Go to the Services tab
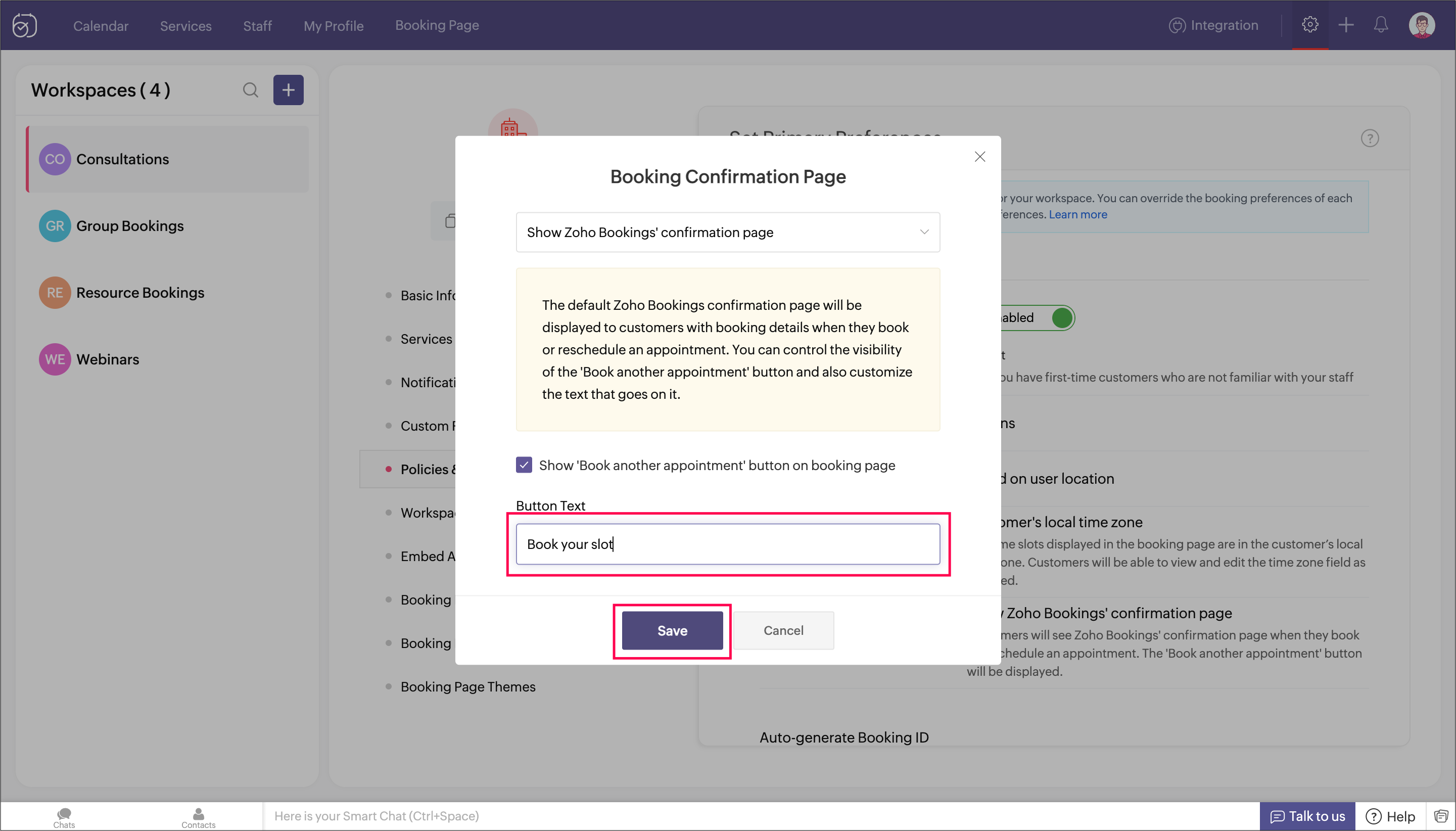Screen dimensions: 1456x831 click(185, 26)
